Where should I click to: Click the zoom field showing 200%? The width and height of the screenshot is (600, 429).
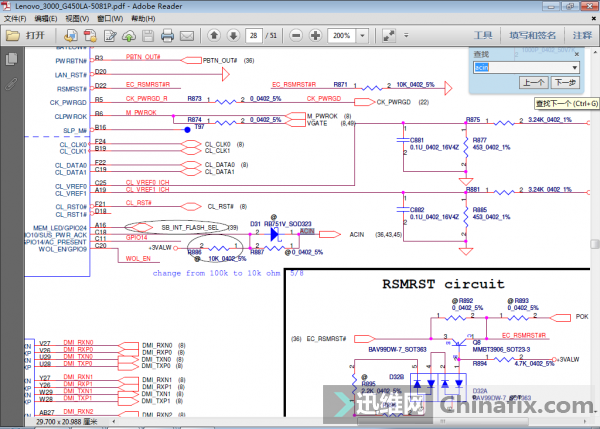(x=342, y=36)
